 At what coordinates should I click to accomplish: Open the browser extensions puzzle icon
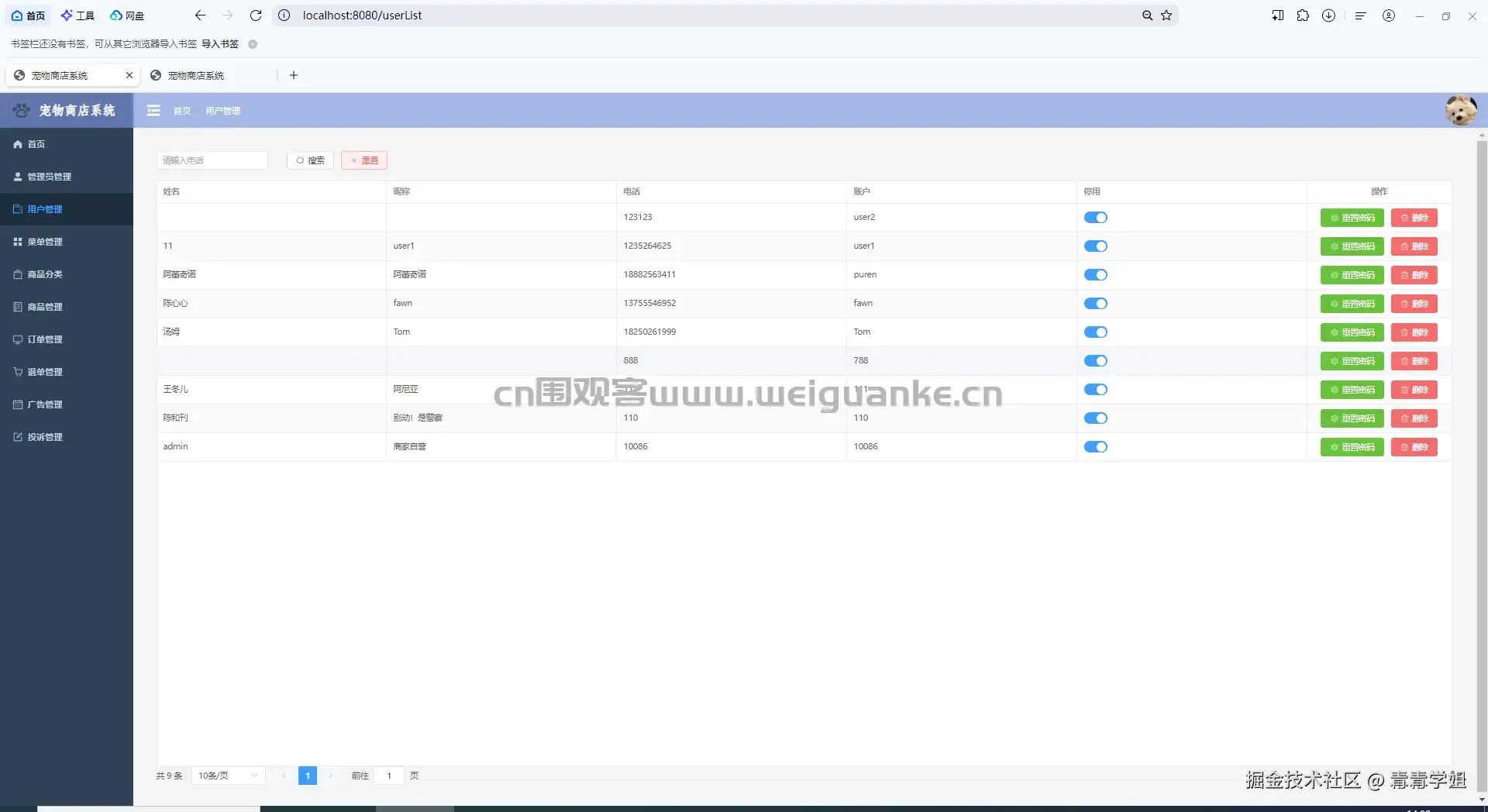1303,15
